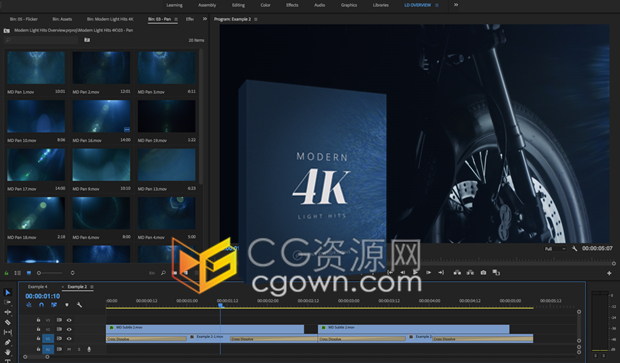Viewport: 620px width, 363px height.
Task: Click the Step Forward one frame button
Action: pyautogui.click(x=428, y=272)
